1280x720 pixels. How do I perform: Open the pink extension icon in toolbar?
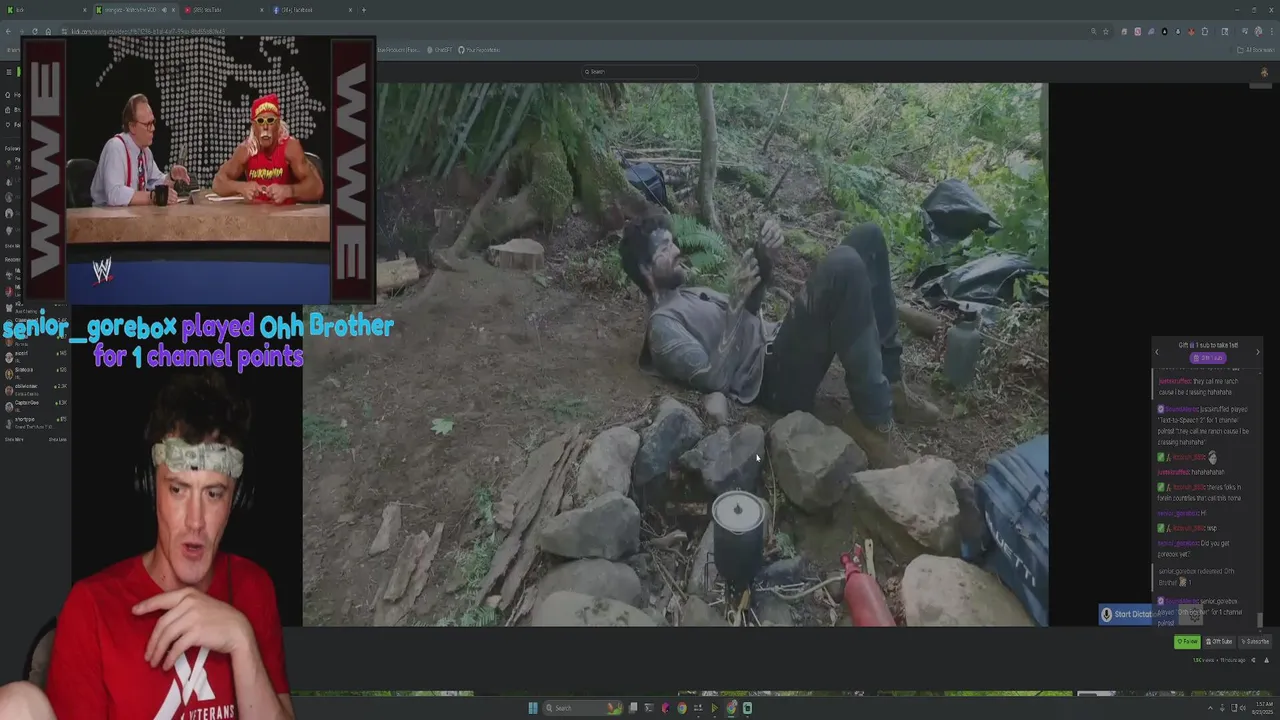[1138, 32]
